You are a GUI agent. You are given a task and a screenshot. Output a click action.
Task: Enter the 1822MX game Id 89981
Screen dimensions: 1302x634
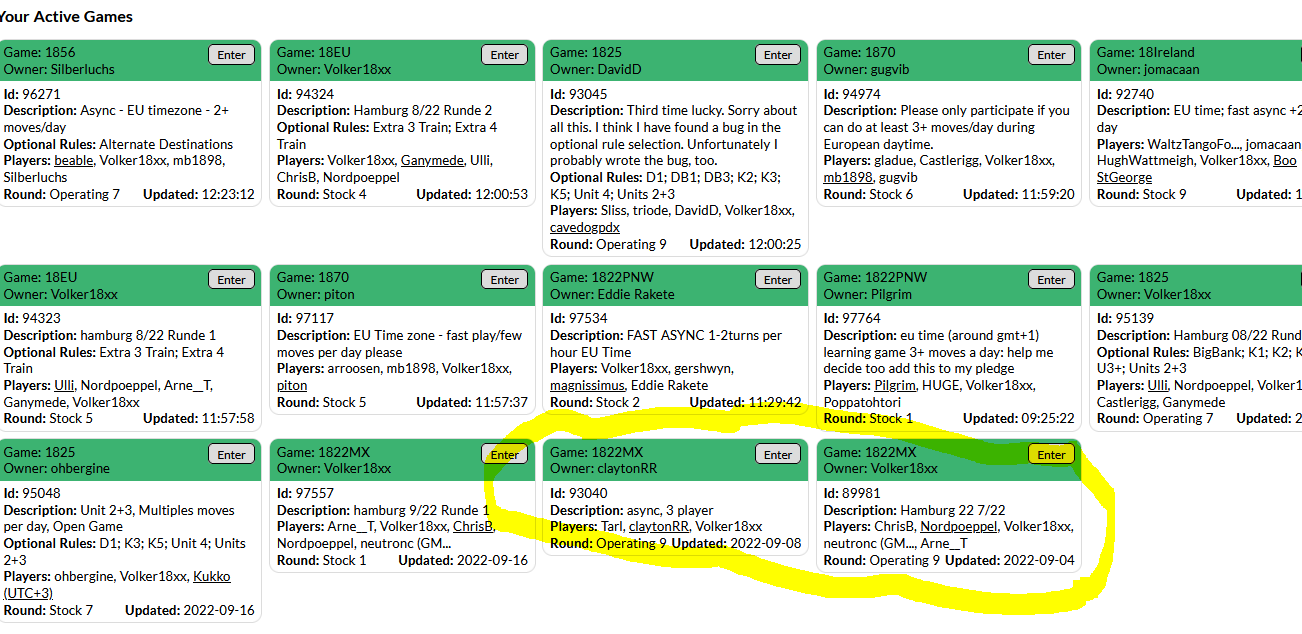[x=1051, y=454]
